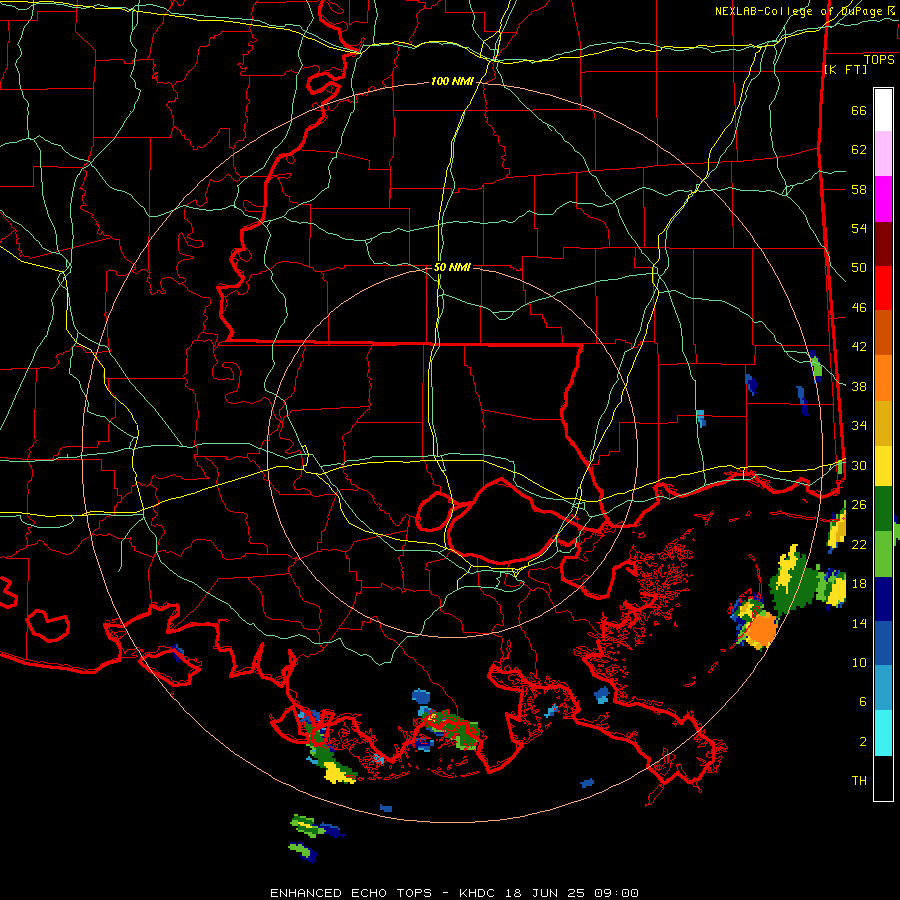
Task: Click the "62" legend value
Action: pyautogui.click(x=859, y=150)
